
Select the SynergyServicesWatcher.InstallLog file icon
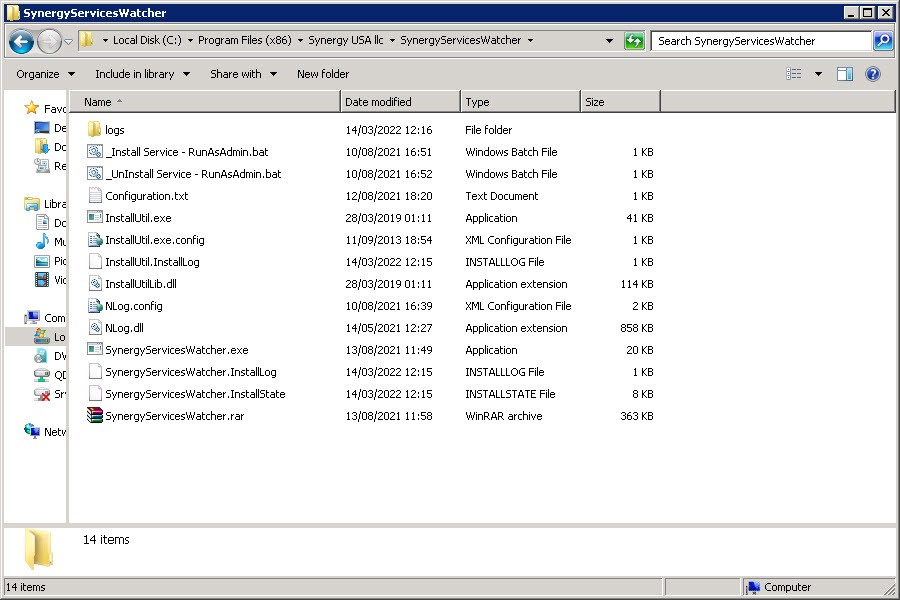coord(95,371)
